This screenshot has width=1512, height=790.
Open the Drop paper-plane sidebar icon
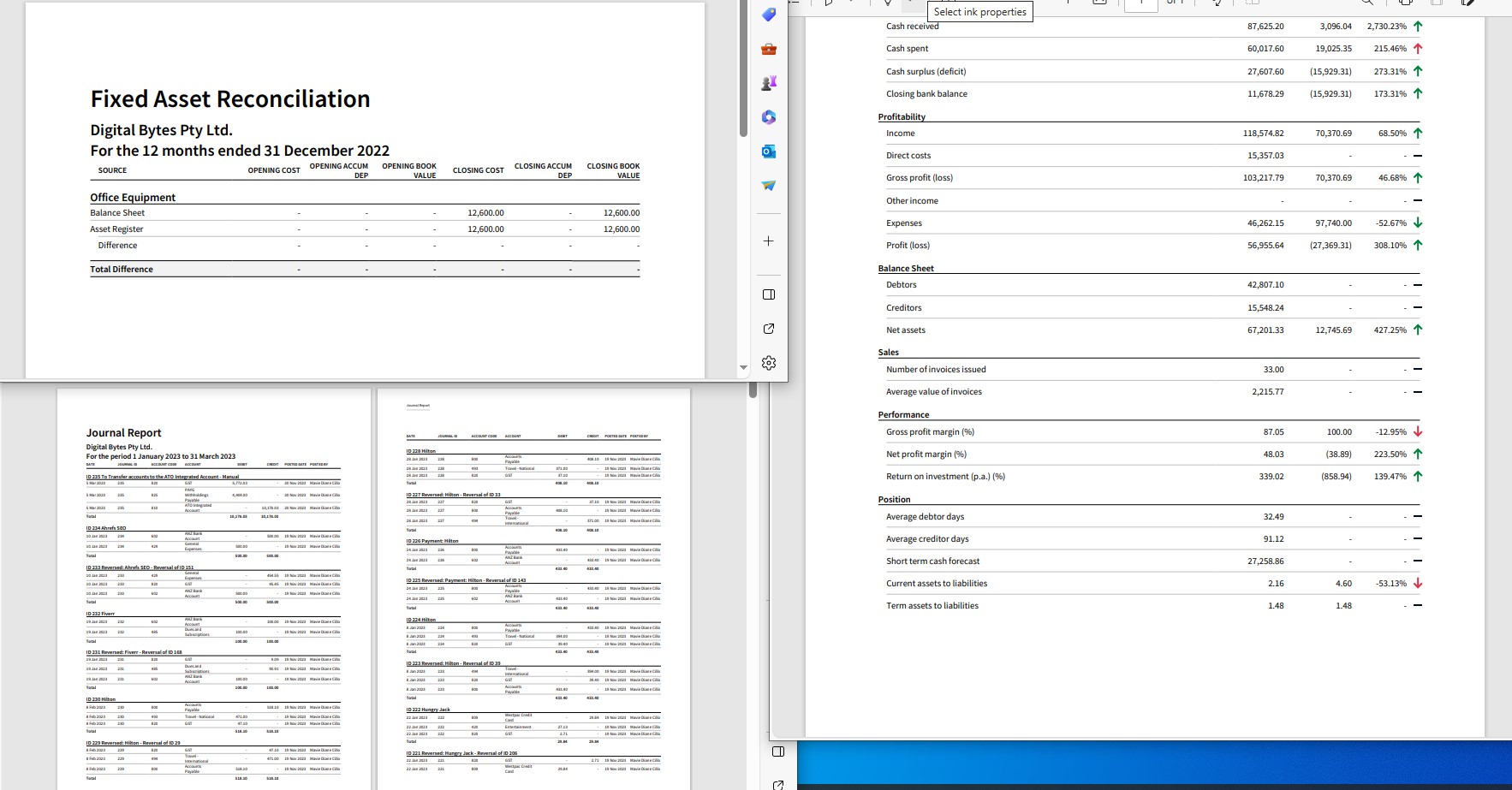click(x=769, y=186)
